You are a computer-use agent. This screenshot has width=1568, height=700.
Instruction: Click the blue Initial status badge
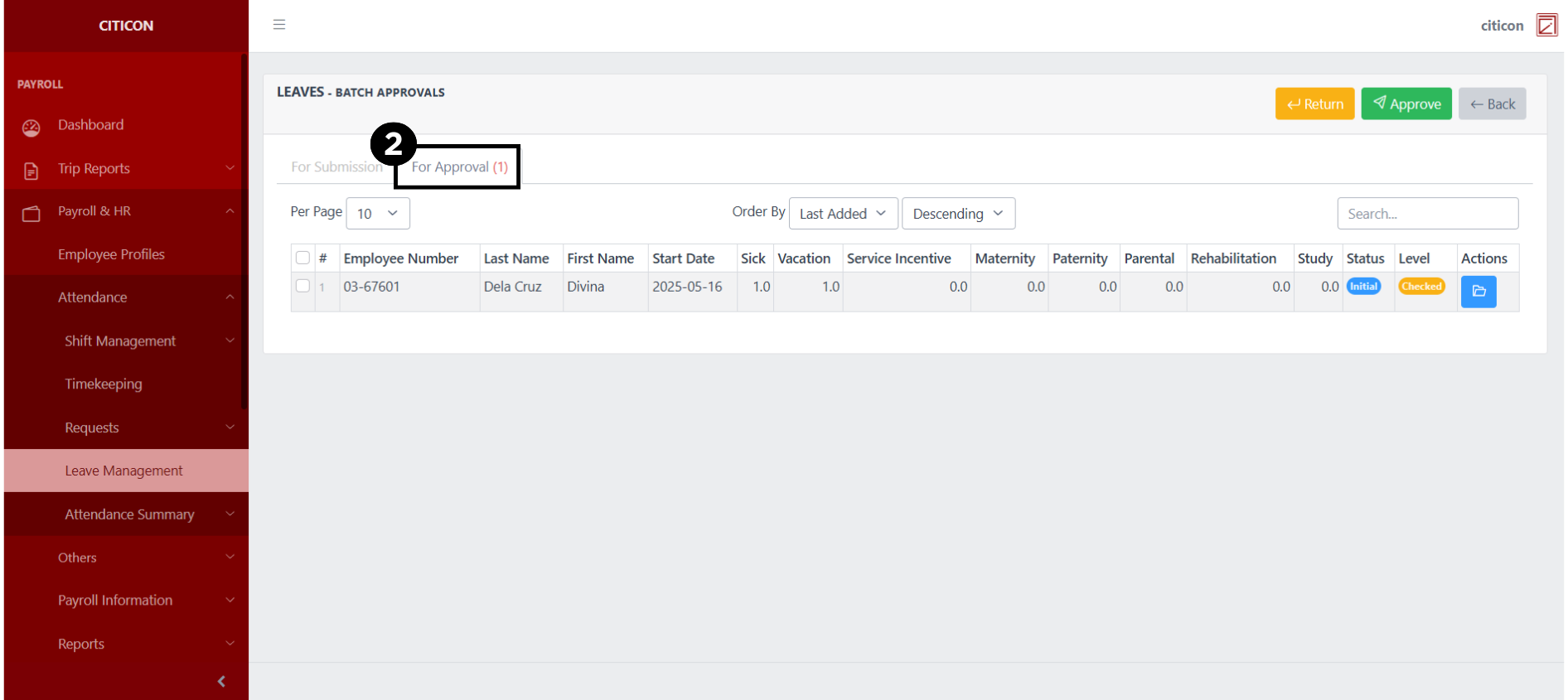1363,287
